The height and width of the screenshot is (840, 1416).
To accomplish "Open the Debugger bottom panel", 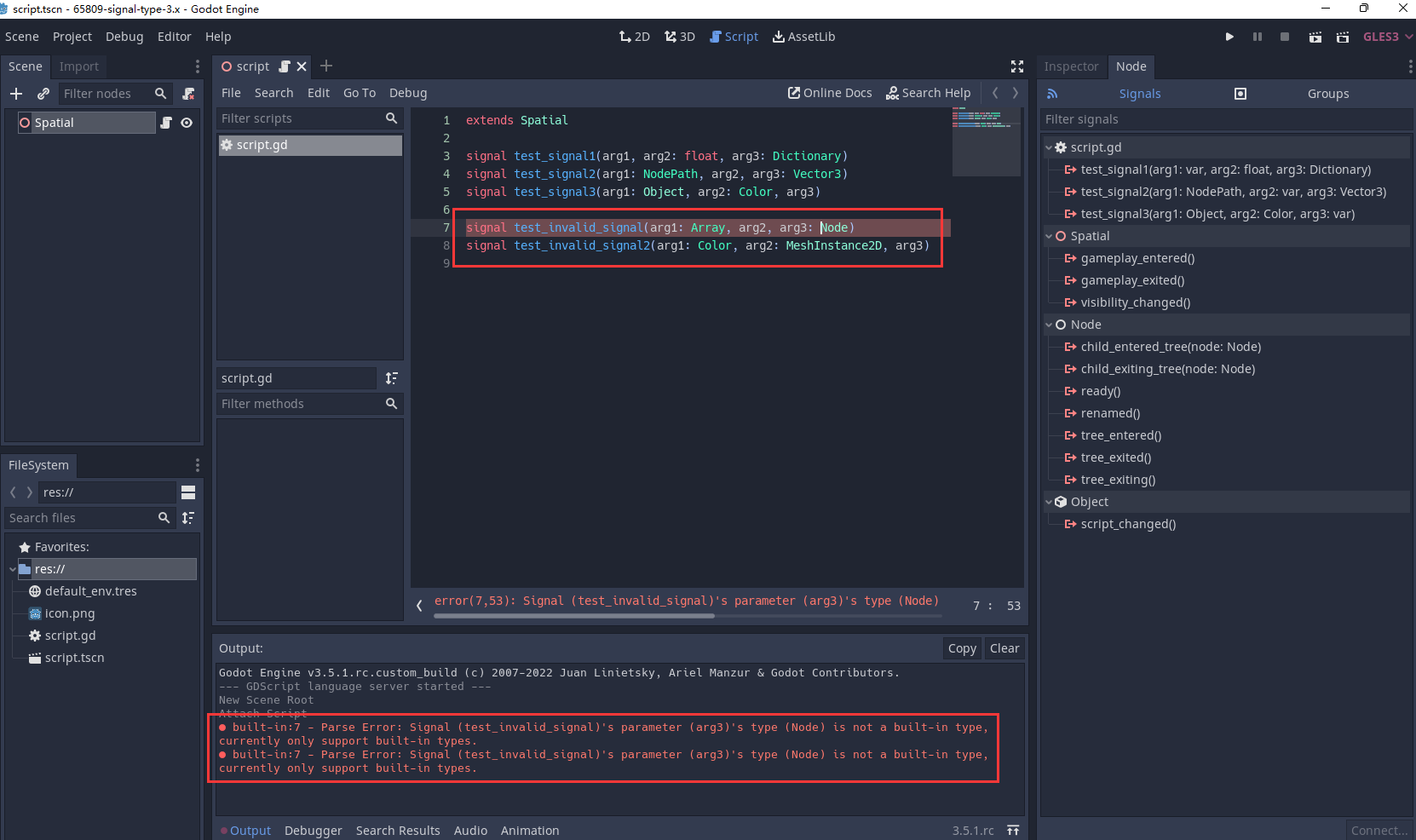I will click(314, 831).
